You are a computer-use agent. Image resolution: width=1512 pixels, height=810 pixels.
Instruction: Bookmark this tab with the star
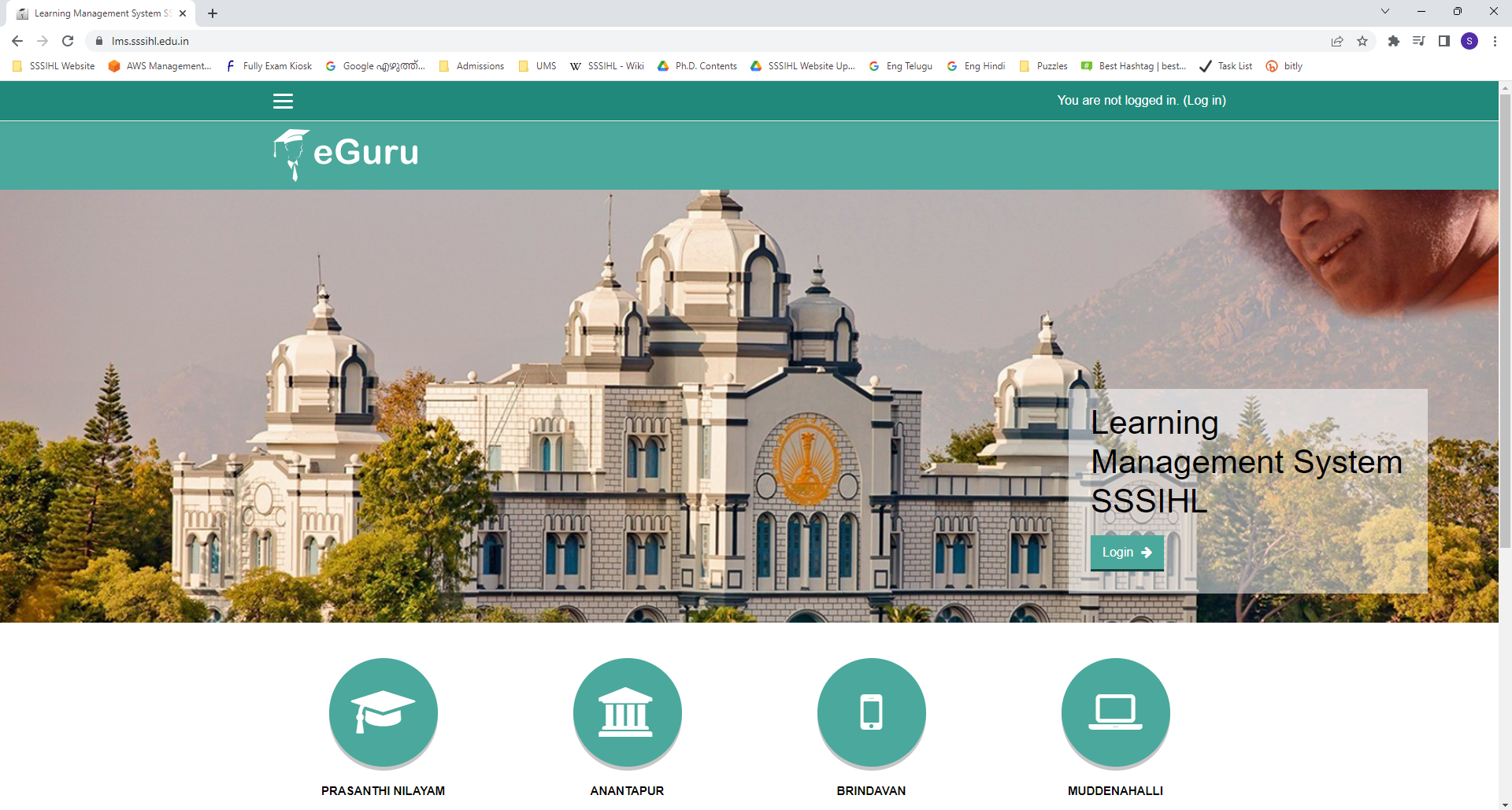tap(1362, 41)
